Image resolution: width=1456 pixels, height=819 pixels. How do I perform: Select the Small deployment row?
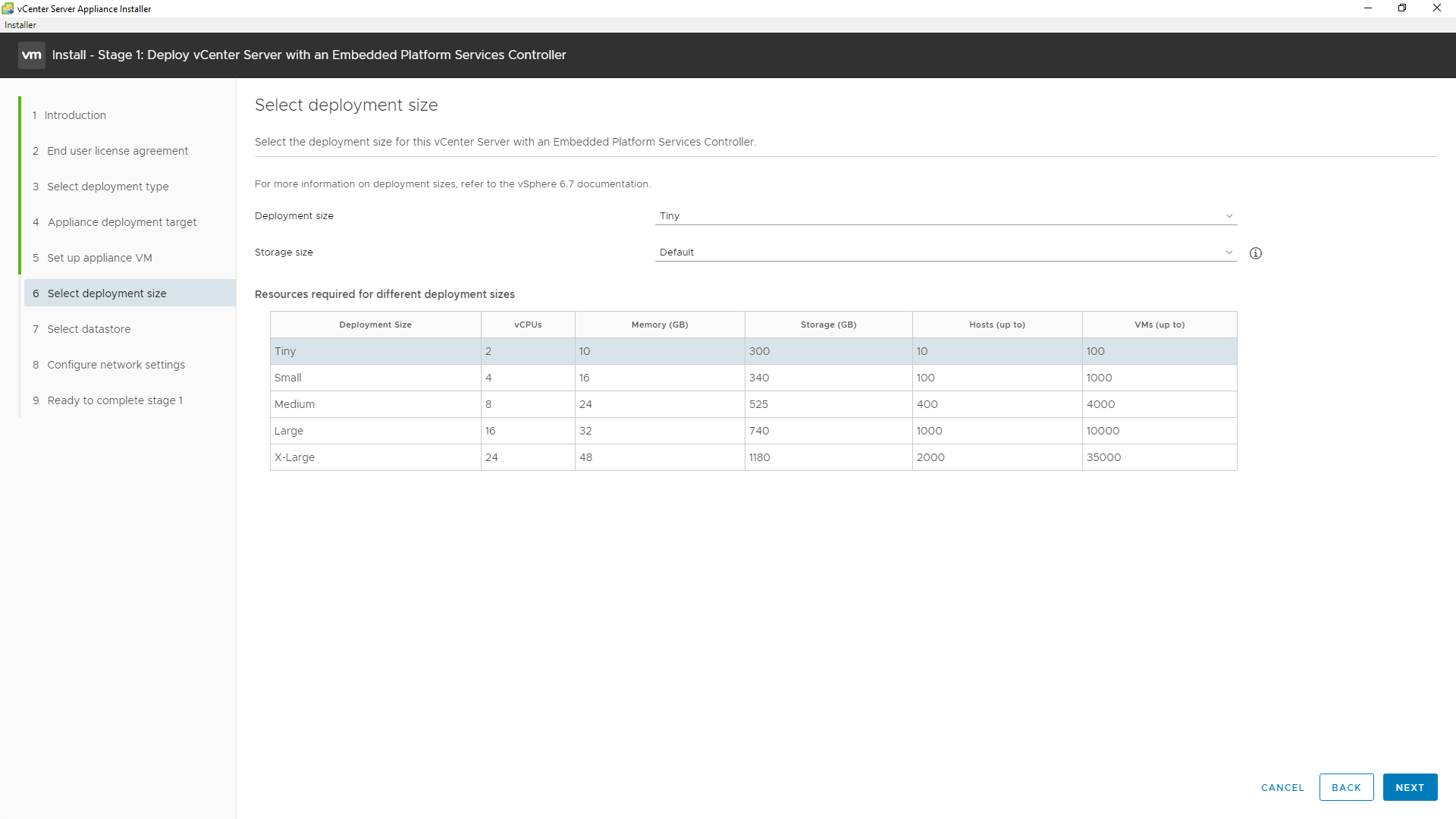point(753,378)
